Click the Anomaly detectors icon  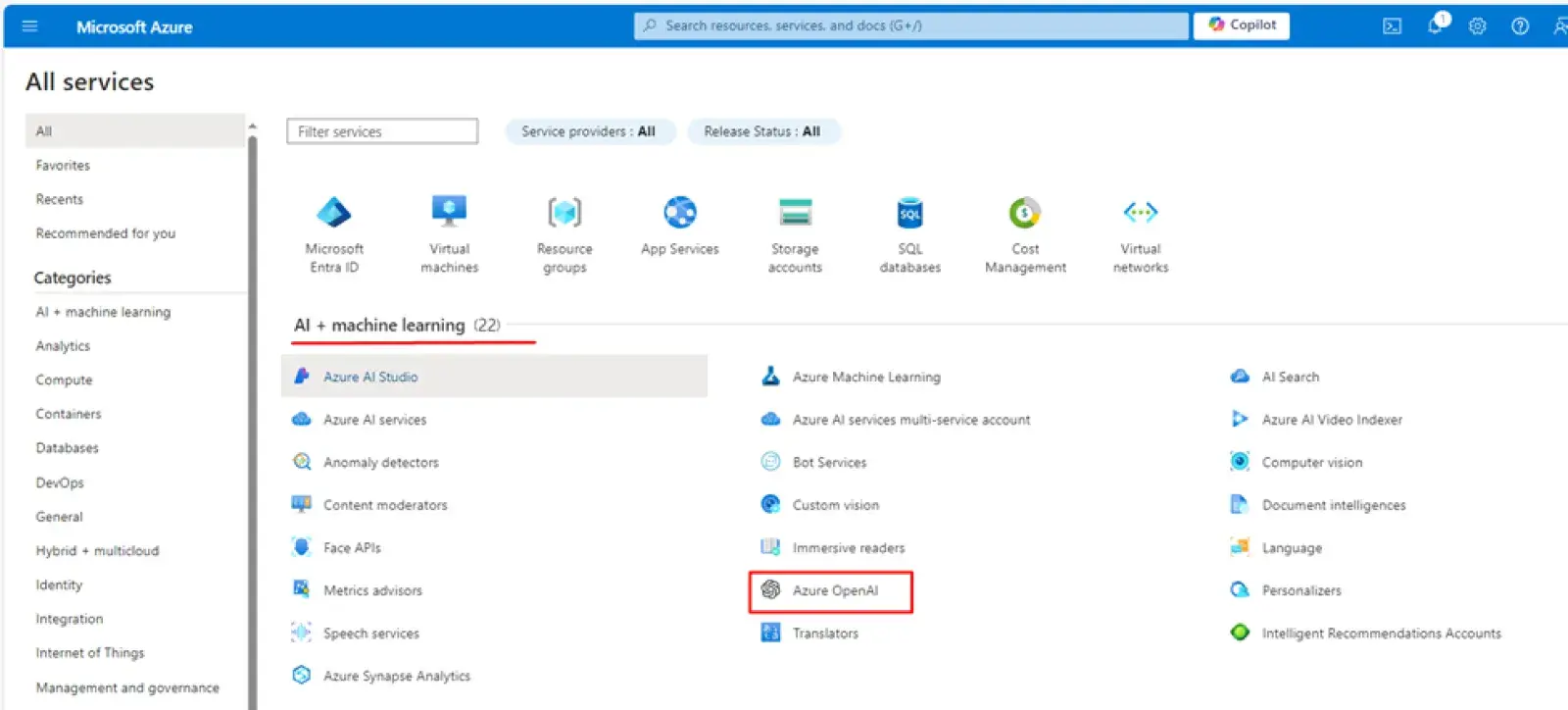click(302, 462)
